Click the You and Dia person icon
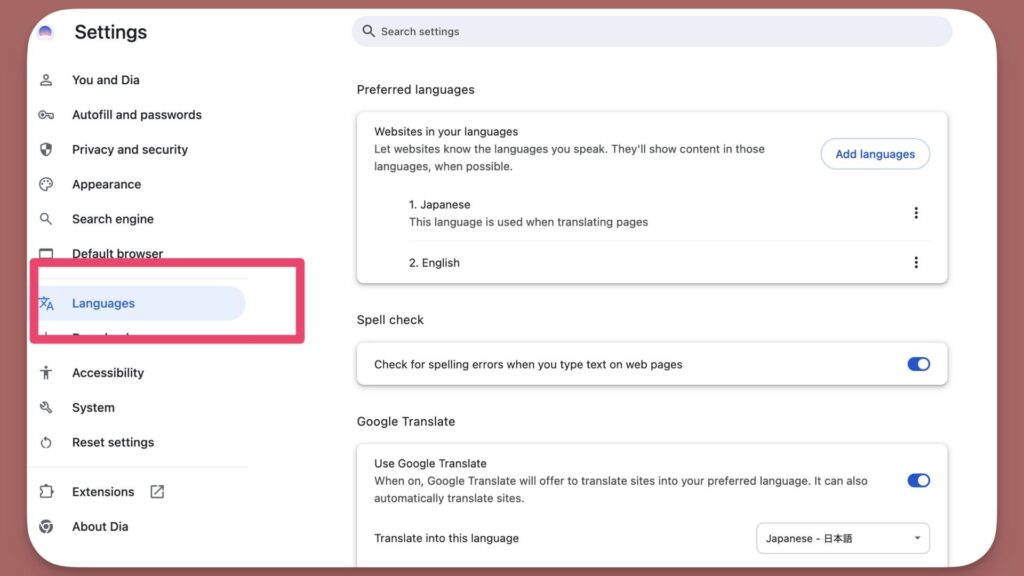This screenshot has height=576, width=1024. point(46,80)
